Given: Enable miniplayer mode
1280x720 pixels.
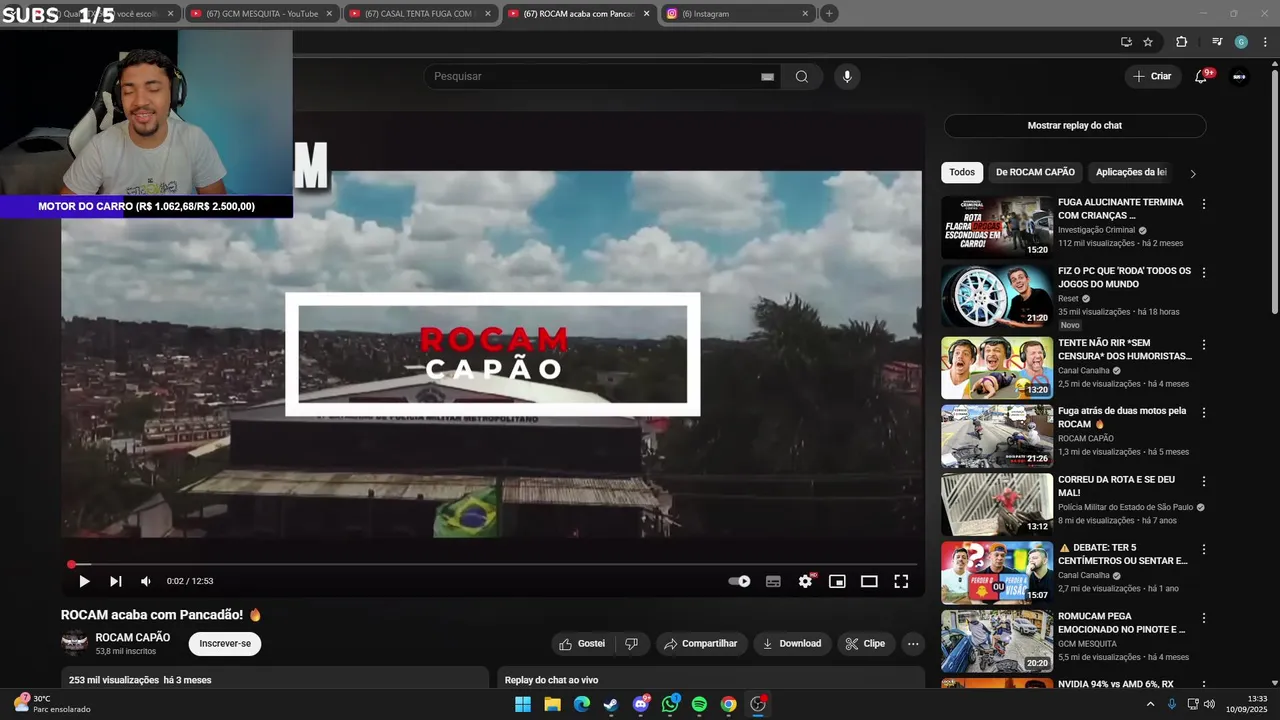Looking at the screenshot, I should [x=837, y=581].
